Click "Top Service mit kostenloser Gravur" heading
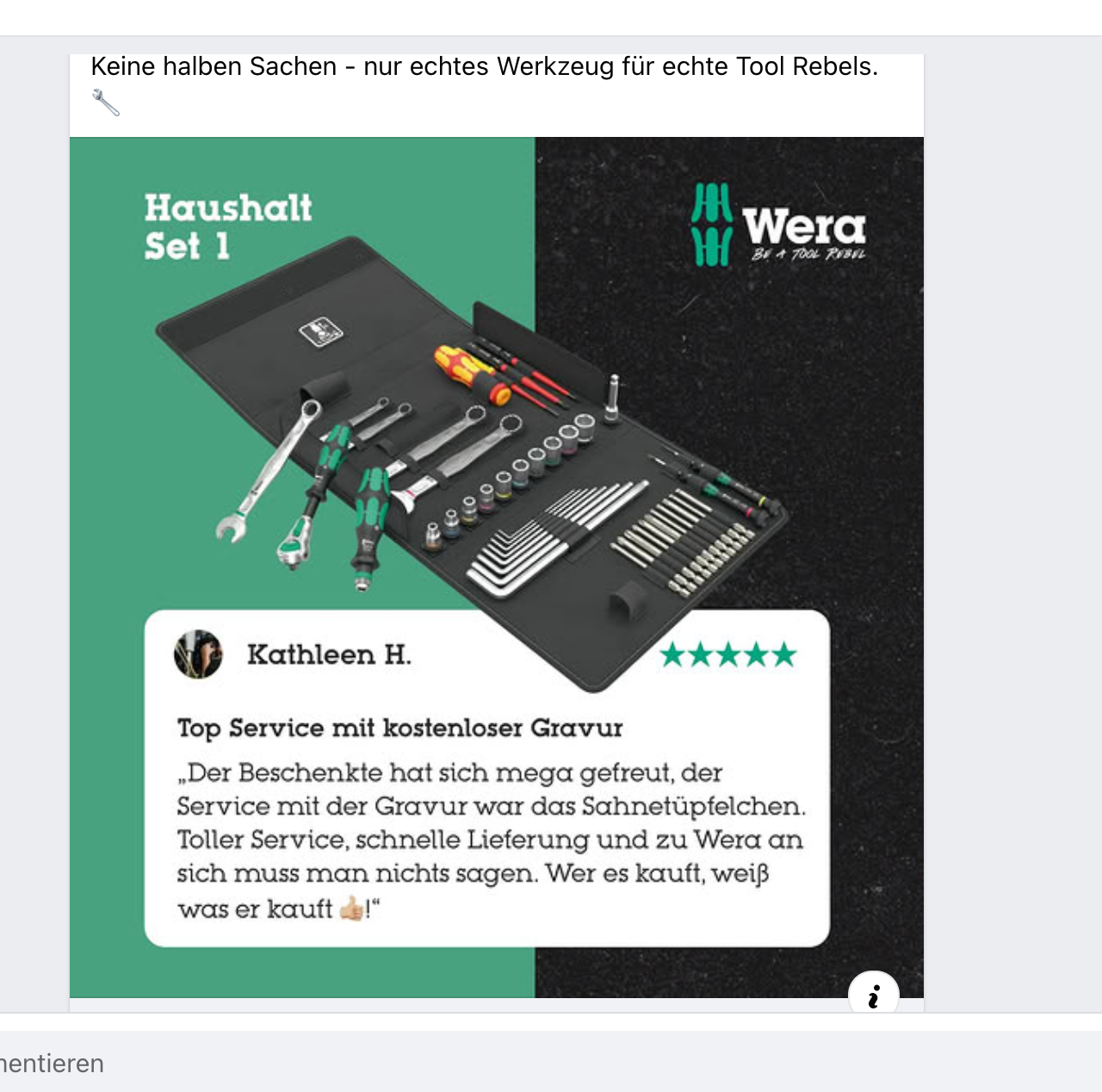 click(x=399, y=729)
